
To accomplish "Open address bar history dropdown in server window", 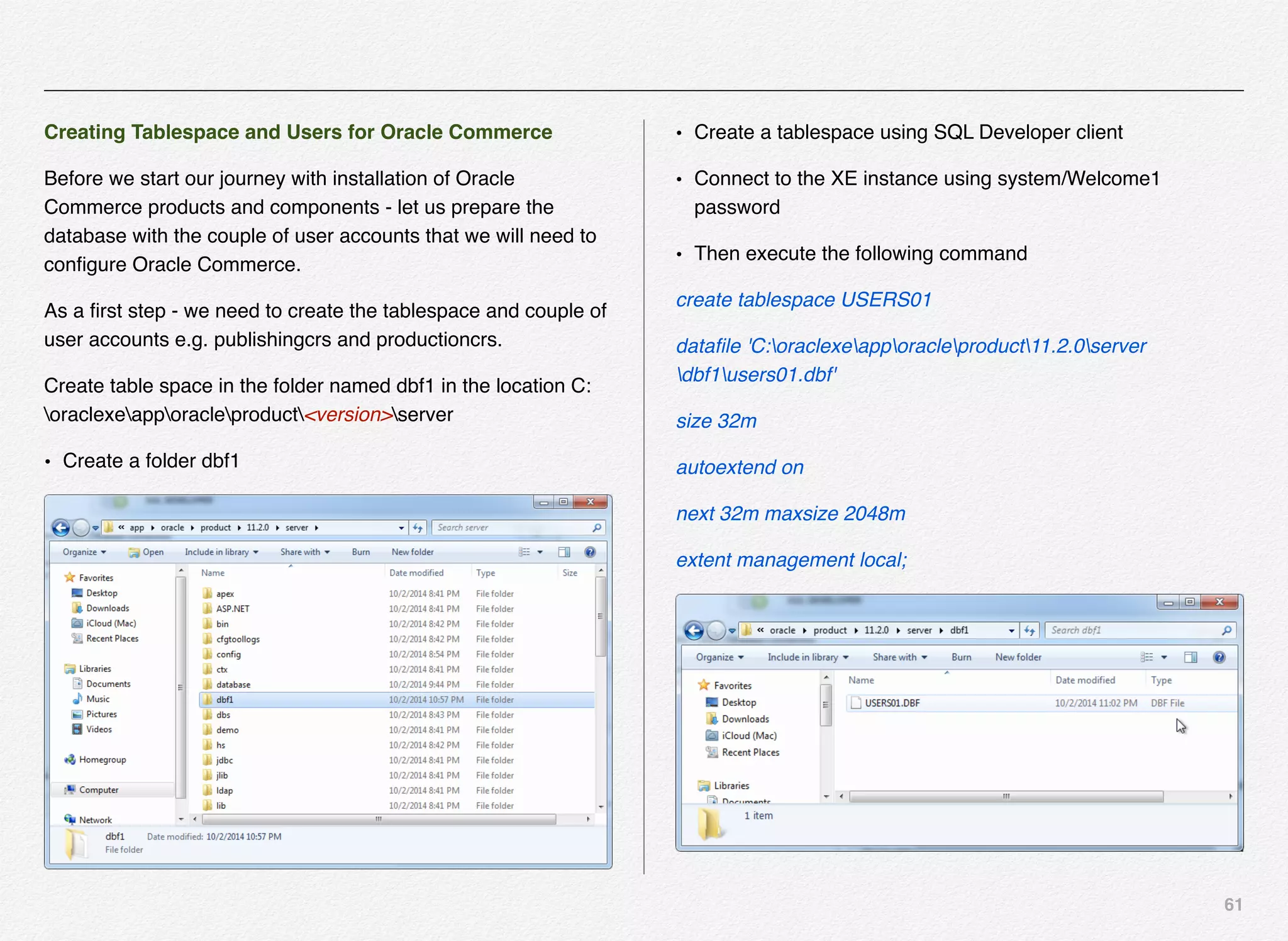I will (x=401, y=528).
